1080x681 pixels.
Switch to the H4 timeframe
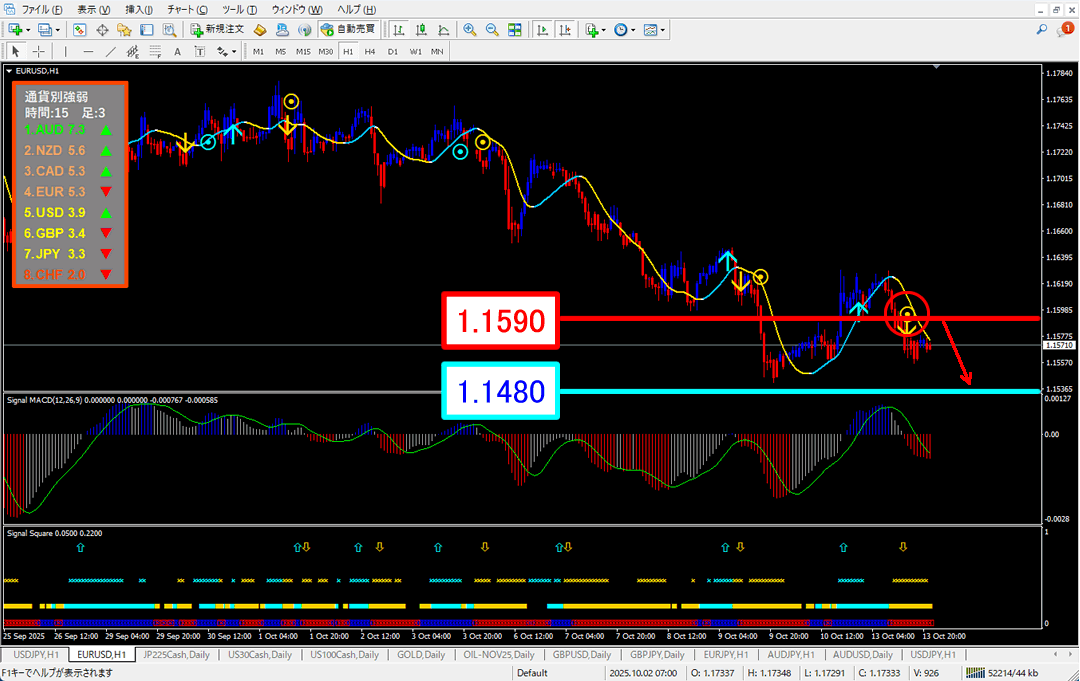tap(370, 51)
